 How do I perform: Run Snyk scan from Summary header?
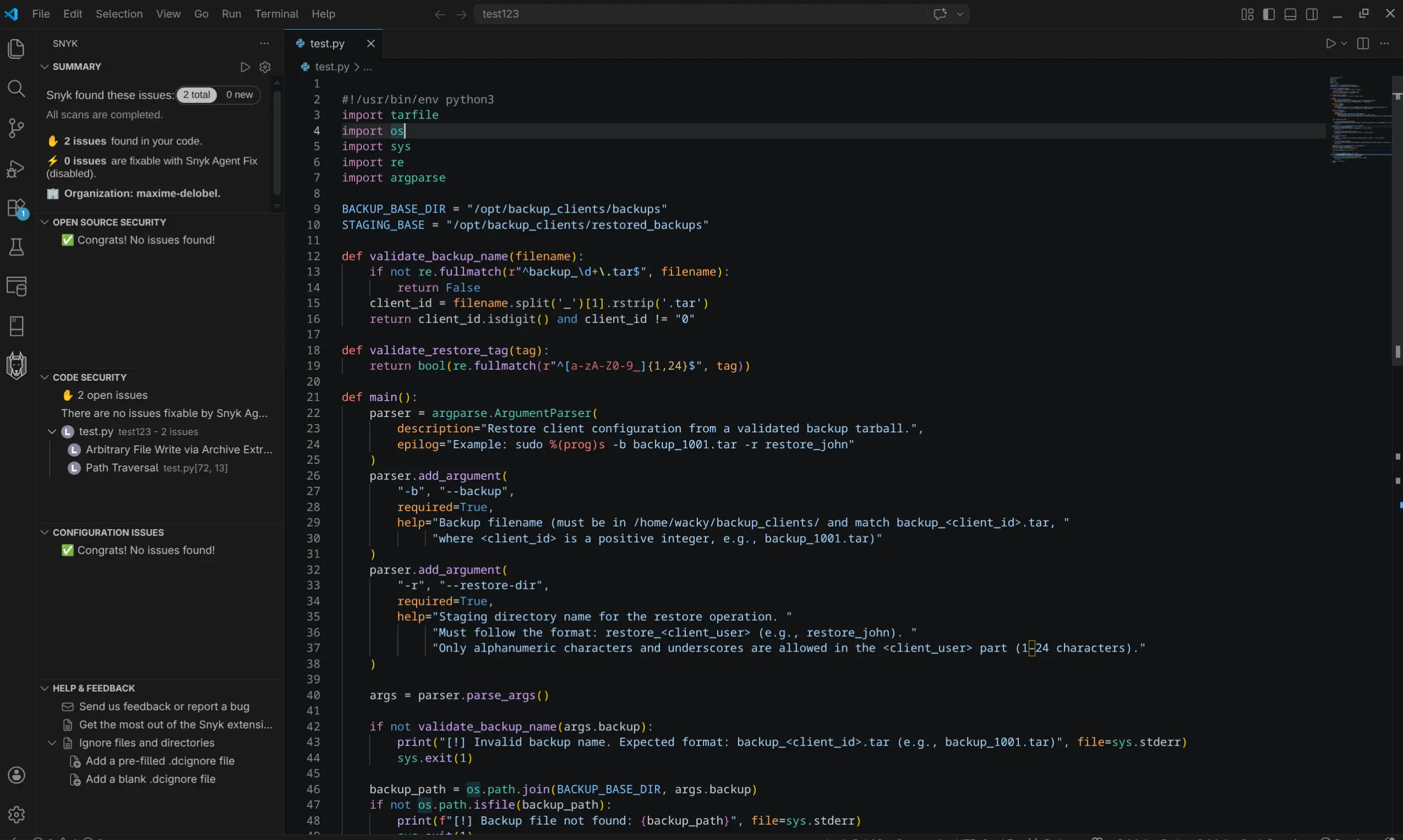245,67
